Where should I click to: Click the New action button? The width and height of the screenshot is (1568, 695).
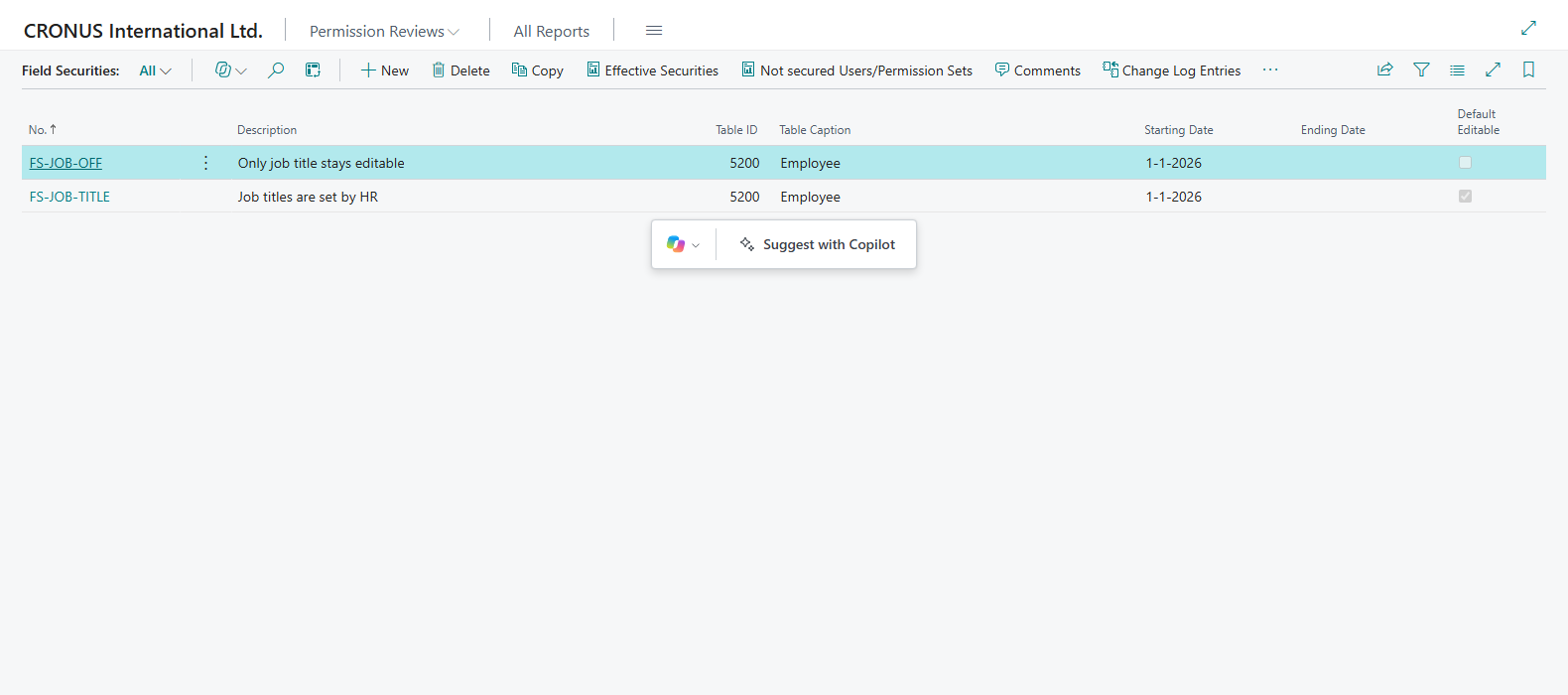tap(384, 70)
